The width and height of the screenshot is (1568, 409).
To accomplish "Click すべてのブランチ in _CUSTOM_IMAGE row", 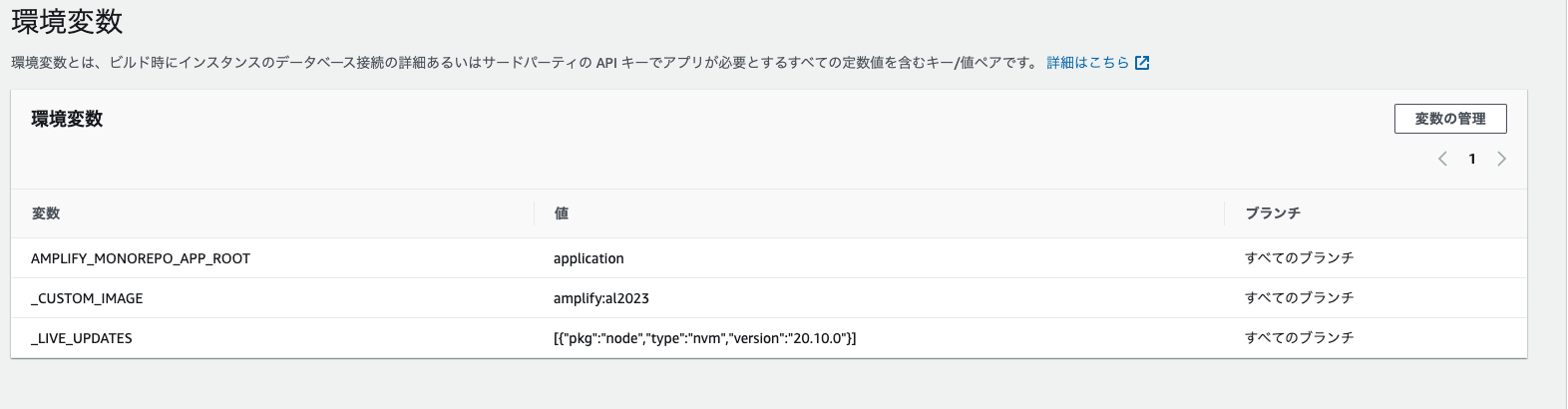I will (x=1300, y=298).
